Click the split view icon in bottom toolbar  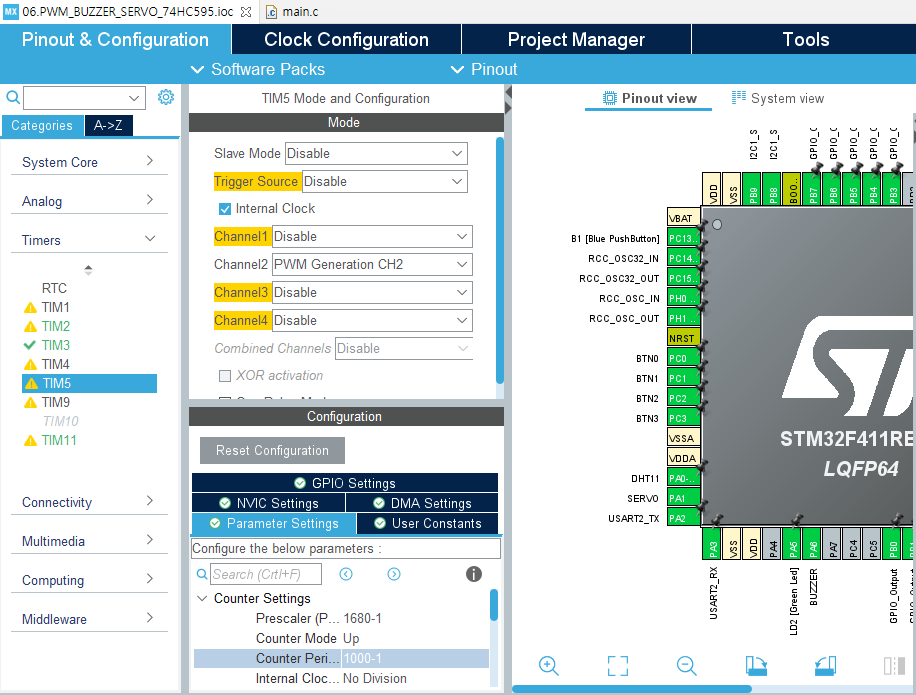(x=894, y=666)
